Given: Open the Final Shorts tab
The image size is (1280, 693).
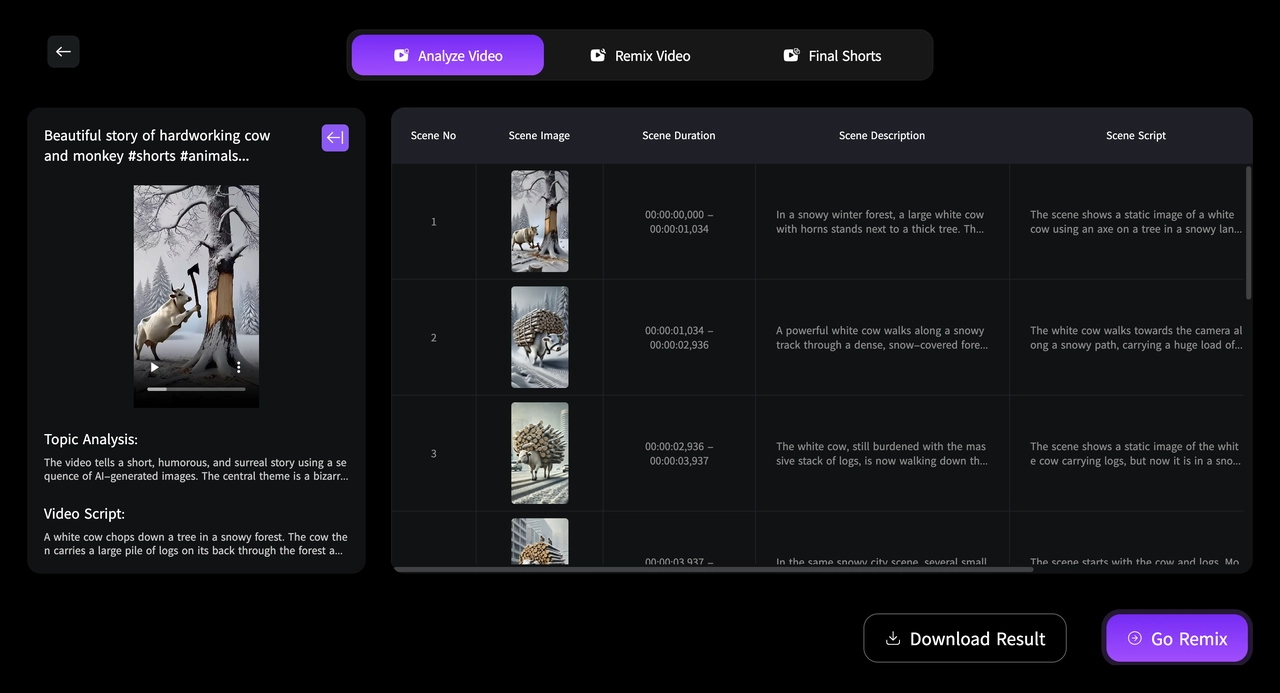Looking at the screenshot, I should click(832, 55).
